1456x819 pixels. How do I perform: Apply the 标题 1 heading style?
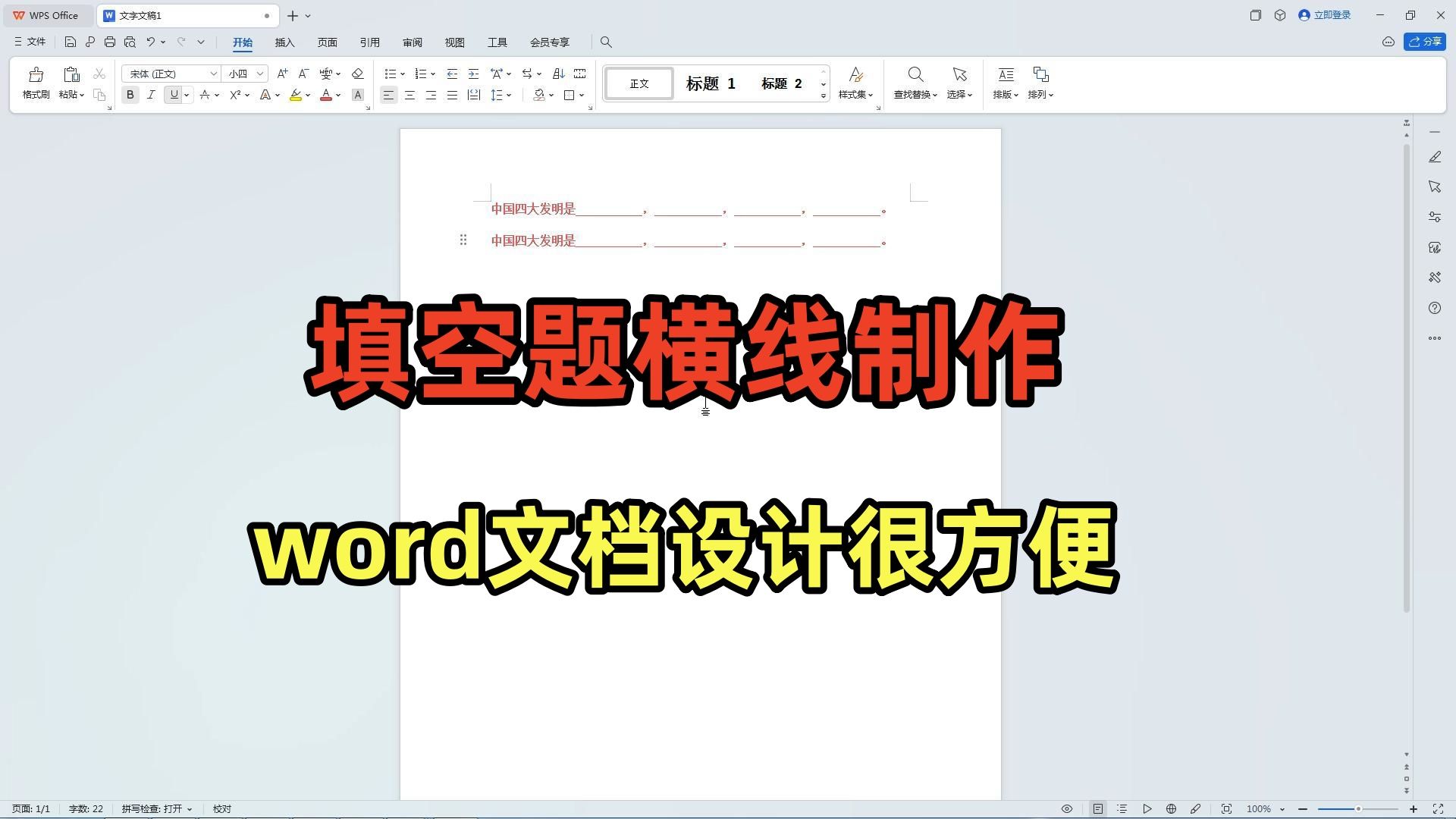(711, 83)
